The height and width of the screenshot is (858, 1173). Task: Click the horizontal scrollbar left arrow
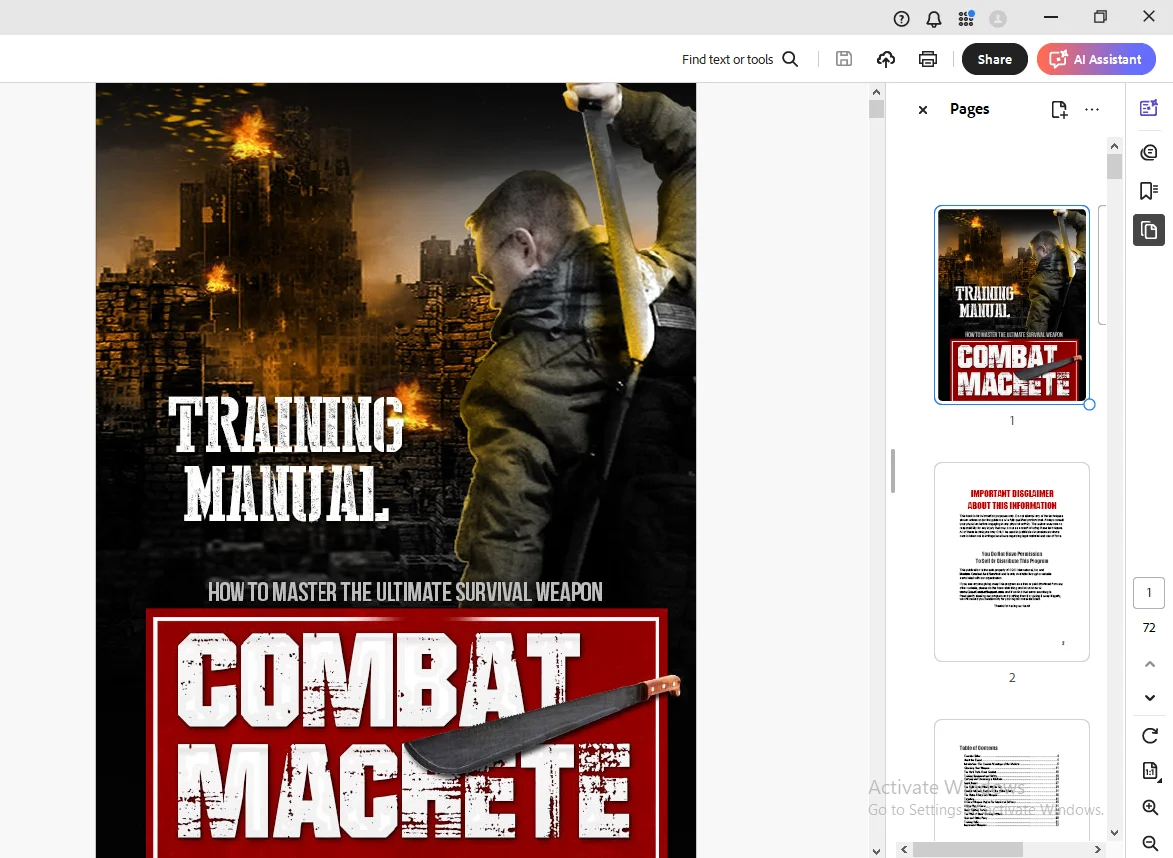904,849
